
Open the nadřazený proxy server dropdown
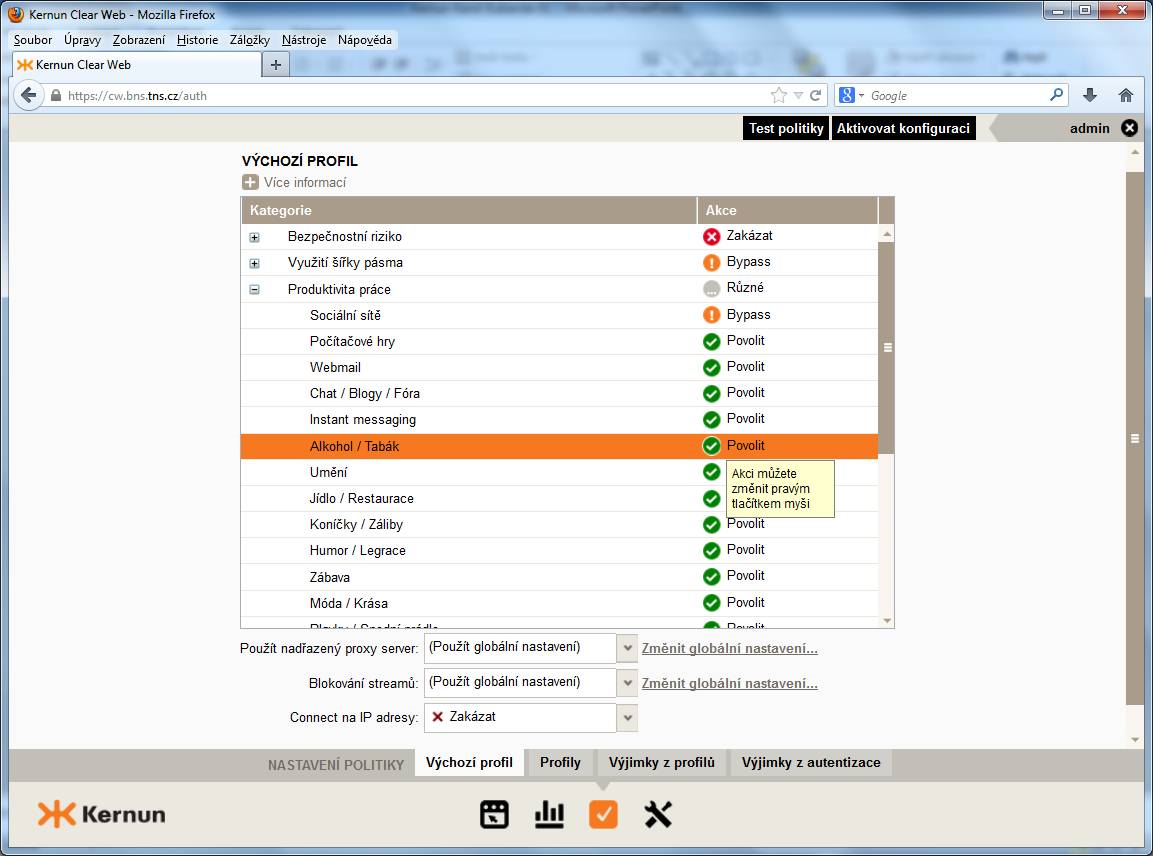[x=627, y=648]
